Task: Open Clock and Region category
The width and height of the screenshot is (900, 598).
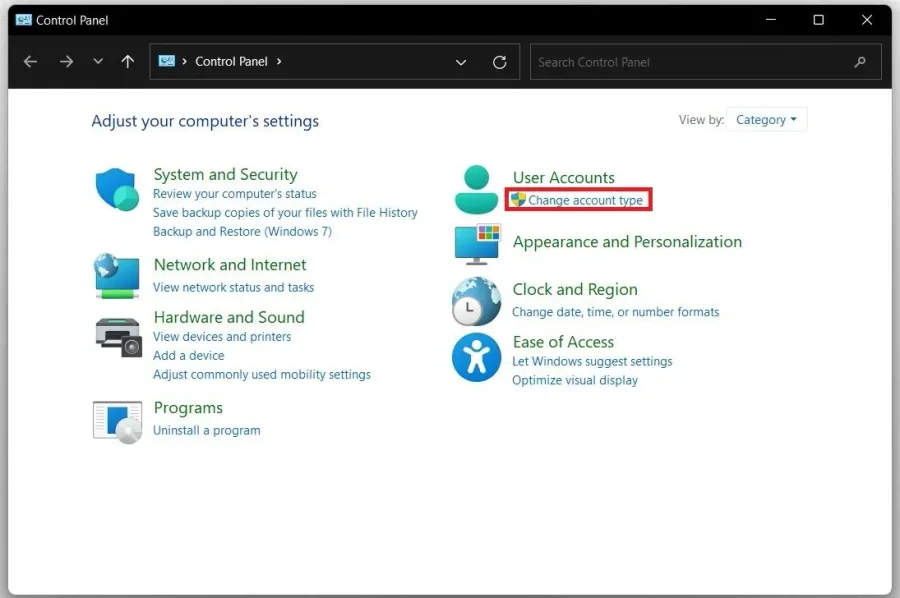Action: 575,289
